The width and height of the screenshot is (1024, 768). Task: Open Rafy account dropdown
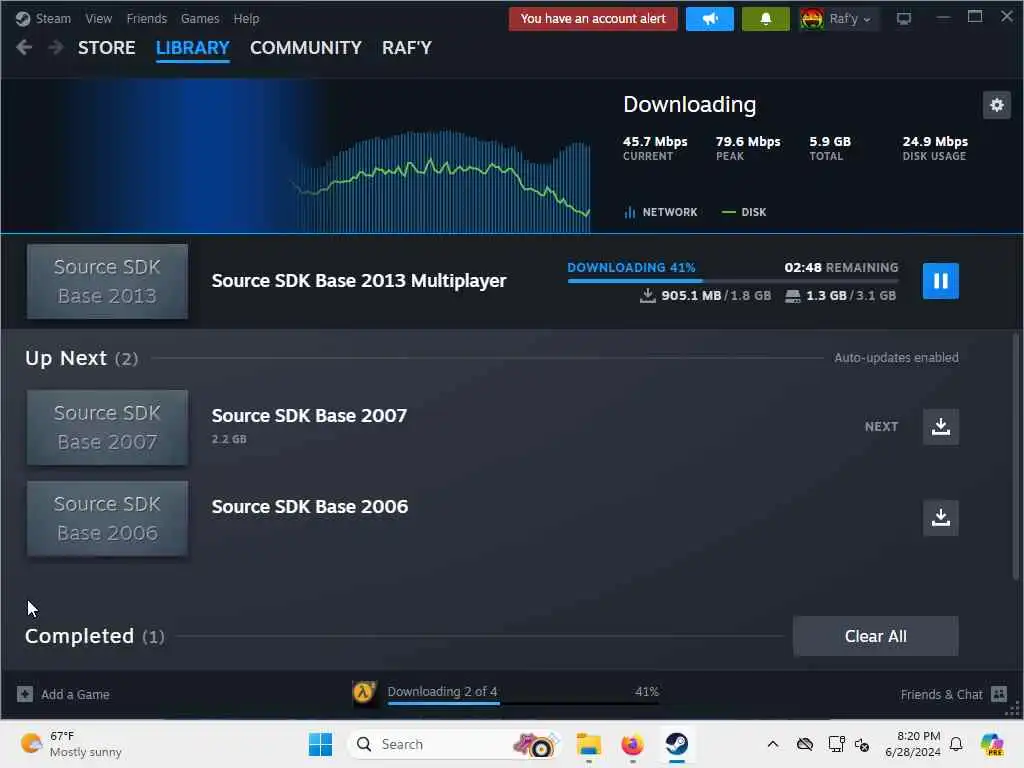click(x=850, y=19)
